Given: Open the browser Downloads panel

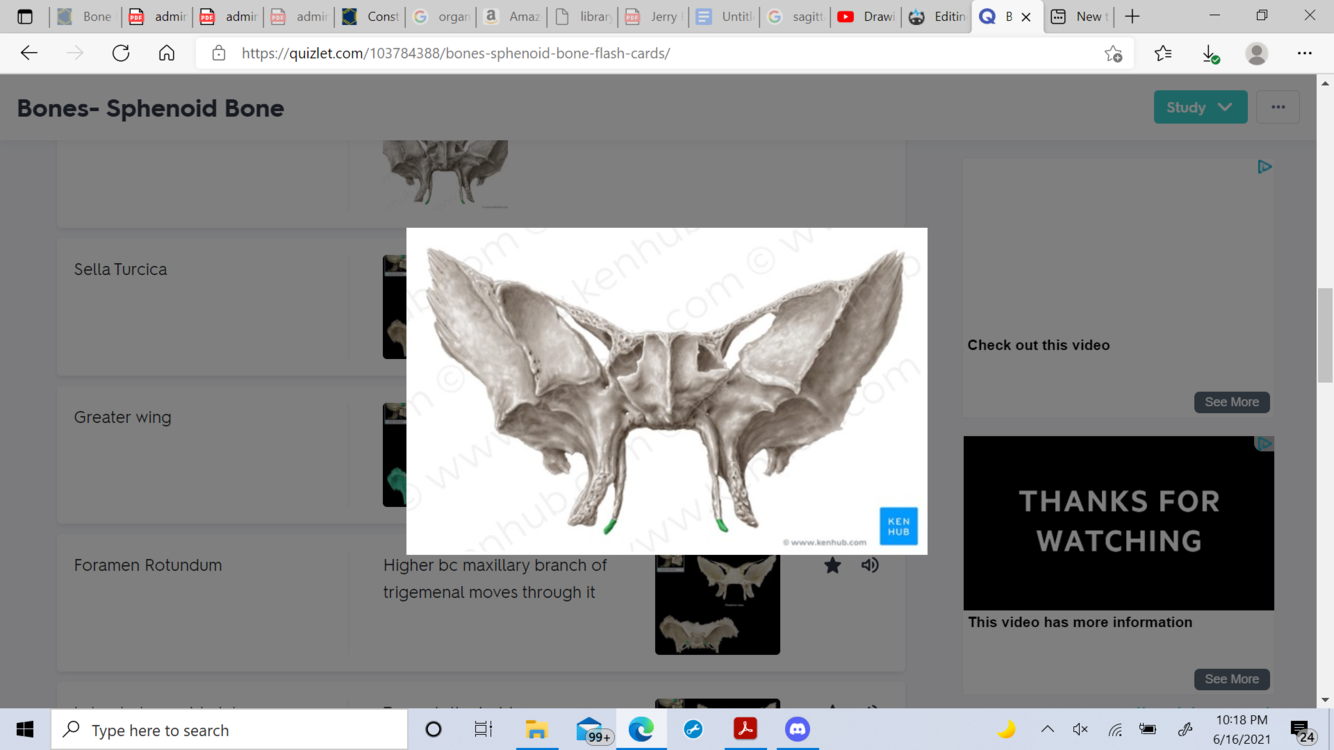Looking at the screenshot, I should click(1210, 53).
